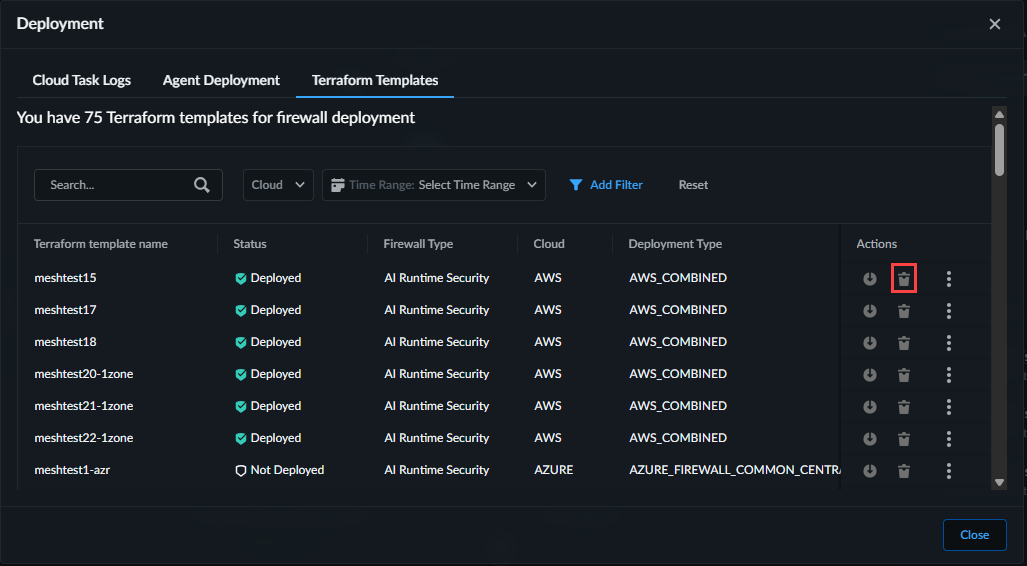This screenshot has height=566, width=1027.
Task: Open more actions menu for meshtest15
Action: (x=948, y=279)
